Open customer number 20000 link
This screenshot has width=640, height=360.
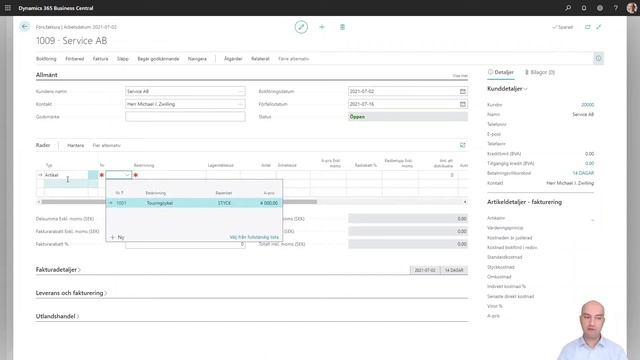point(587,105)
